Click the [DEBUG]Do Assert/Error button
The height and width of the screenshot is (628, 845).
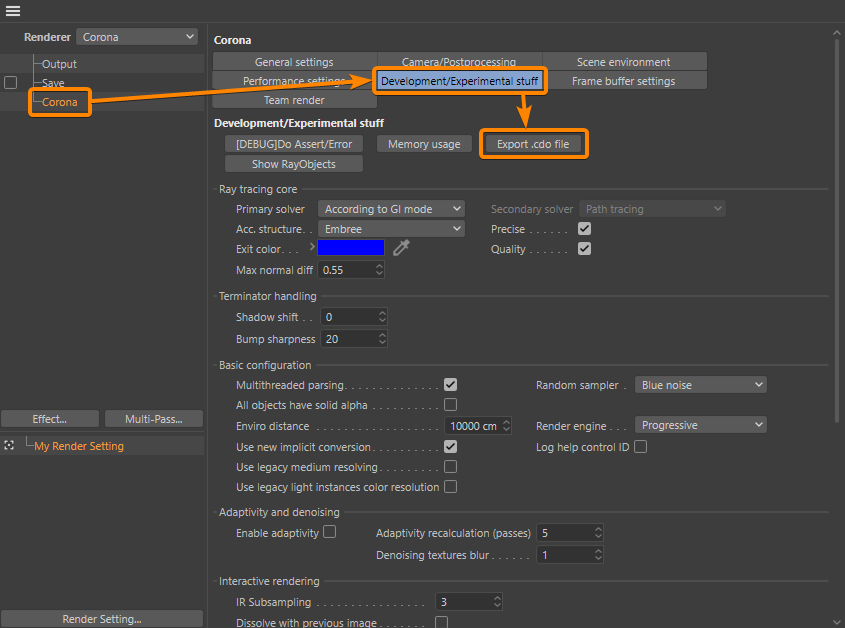[x=294, y=144]
